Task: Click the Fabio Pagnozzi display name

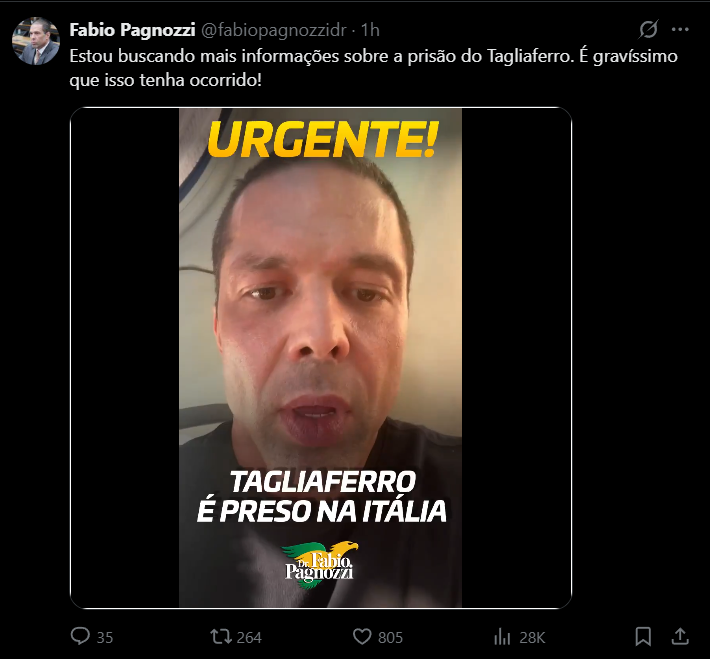Action: tap(132, 30)
